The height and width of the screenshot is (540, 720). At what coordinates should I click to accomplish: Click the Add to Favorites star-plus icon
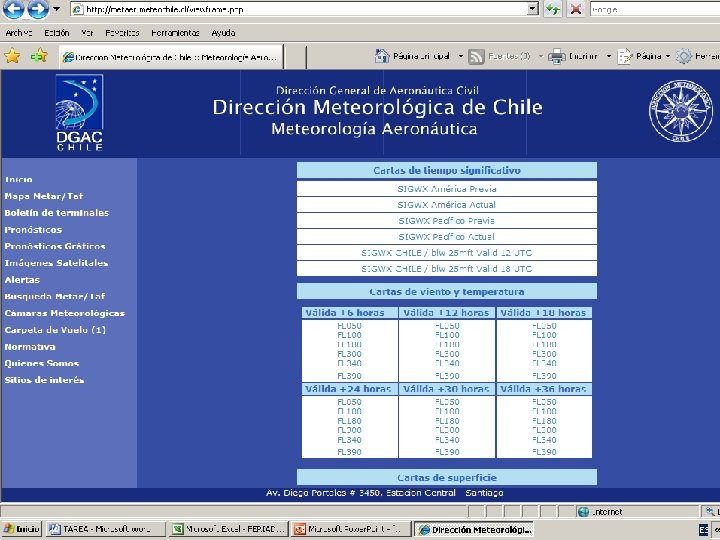click(x=39, y=56)
